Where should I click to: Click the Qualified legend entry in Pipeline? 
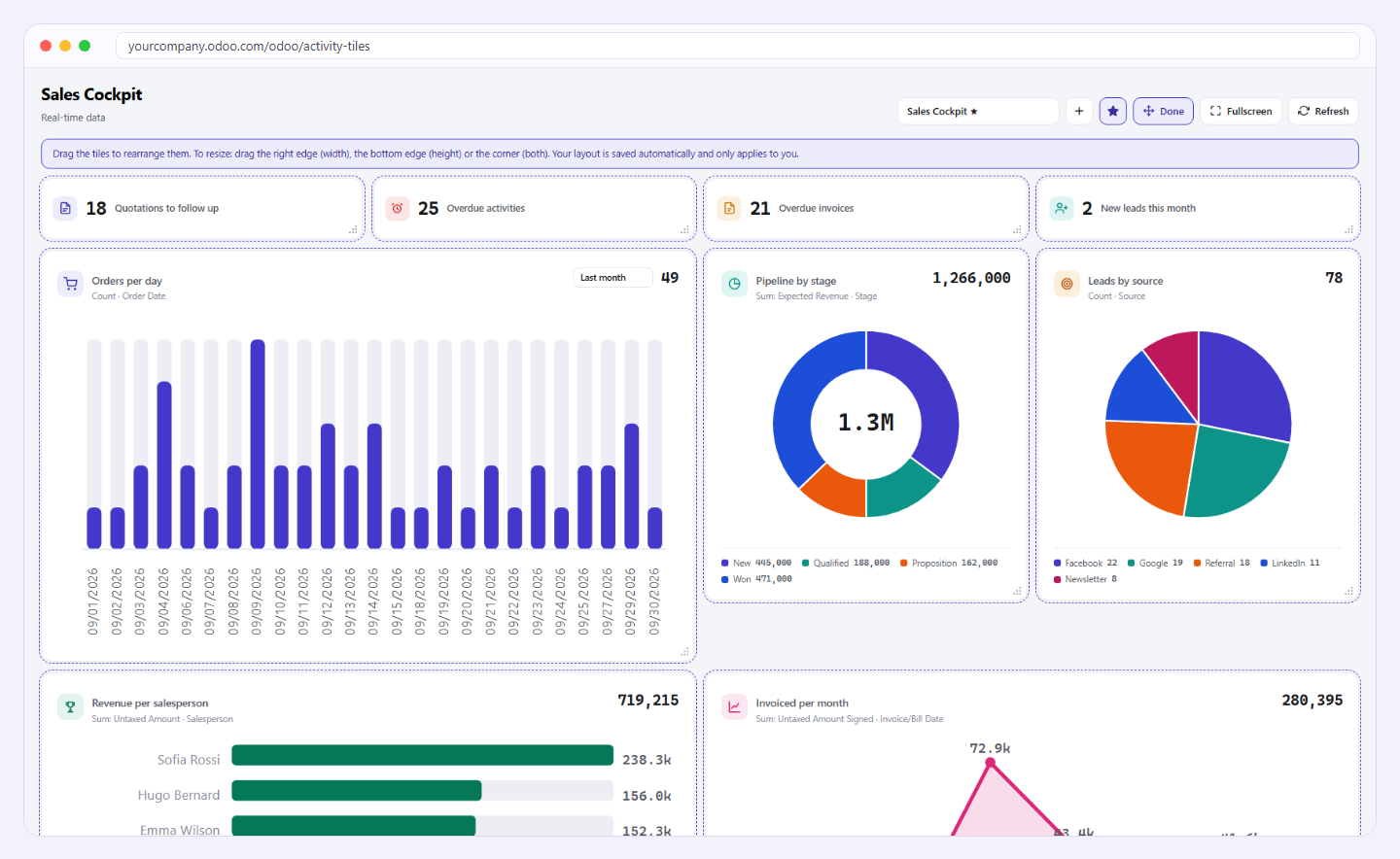click(x=846, y=564)
